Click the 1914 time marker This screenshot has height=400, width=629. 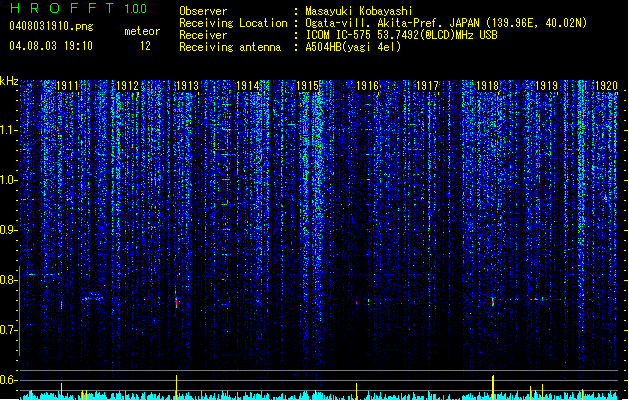pos(248,86)
